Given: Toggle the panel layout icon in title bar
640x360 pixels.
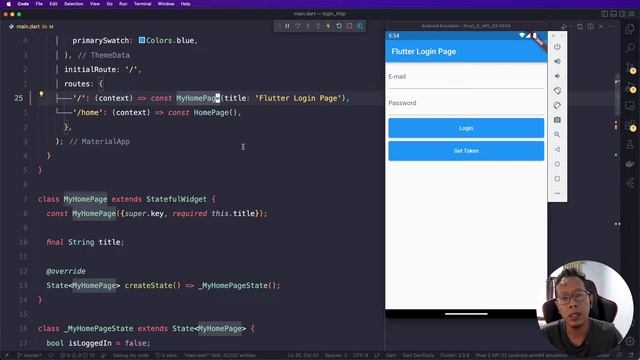Looking at the screenshot, I should coord(613,14).
